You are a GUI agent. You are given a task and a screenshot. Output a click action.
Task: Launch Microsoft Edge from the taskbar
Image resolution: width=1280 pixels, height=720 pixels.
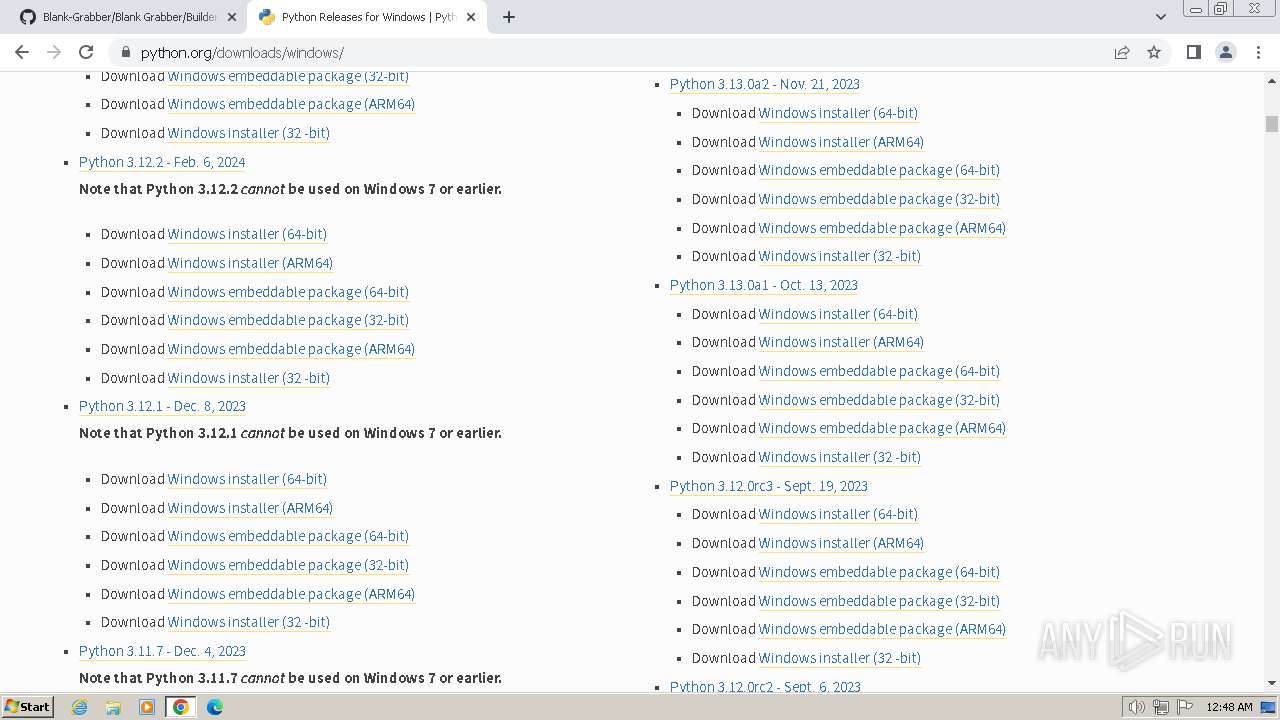click(215, 707)
